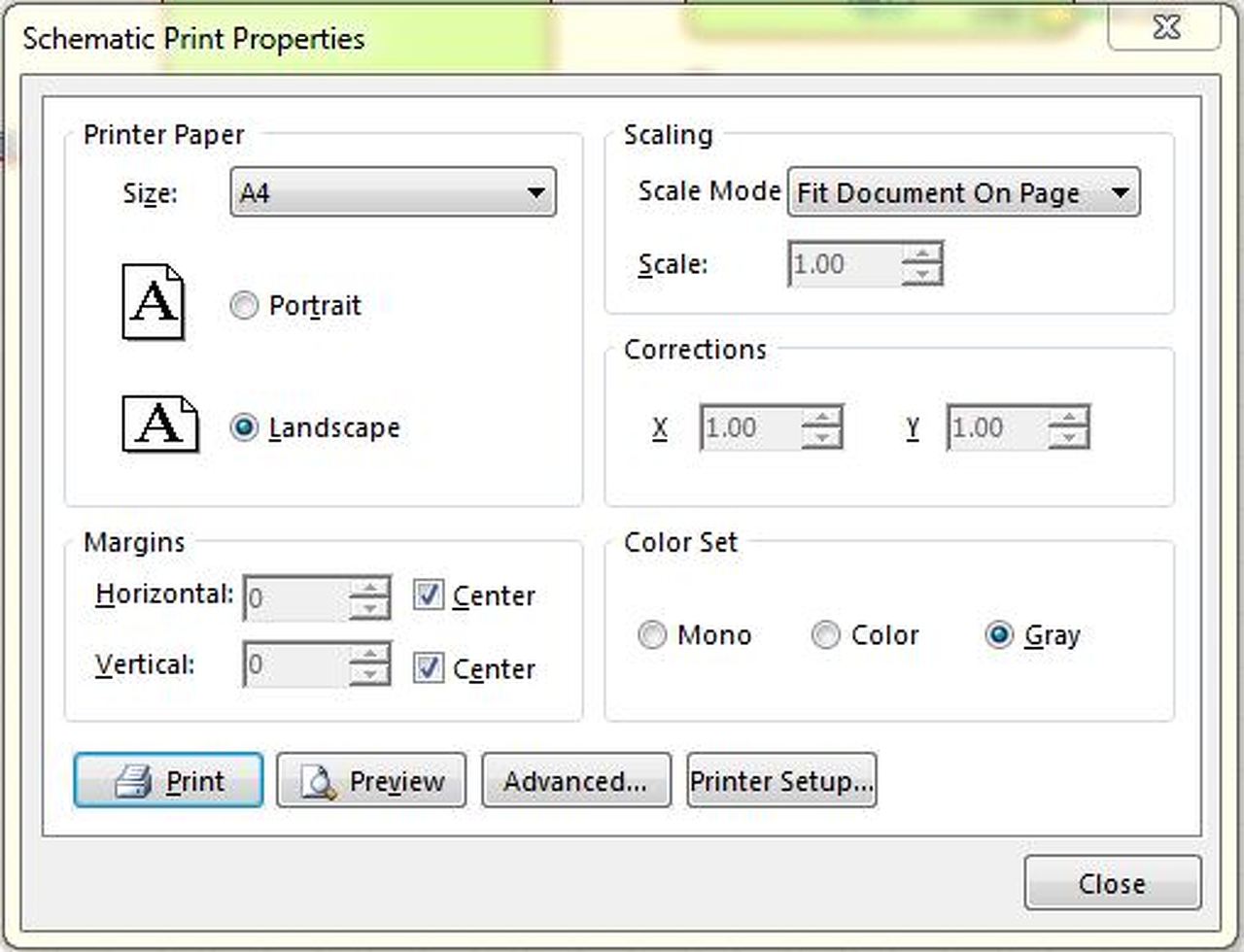Open the paper Size dropdown
This screenshot has width=1244, height=952.
point(394,192)
